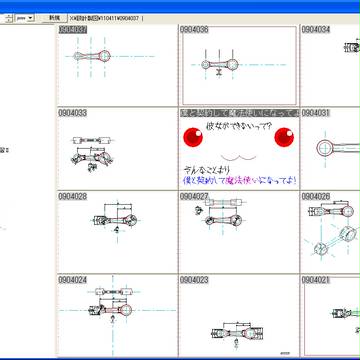Click the label text 0904024

[73, 280]
